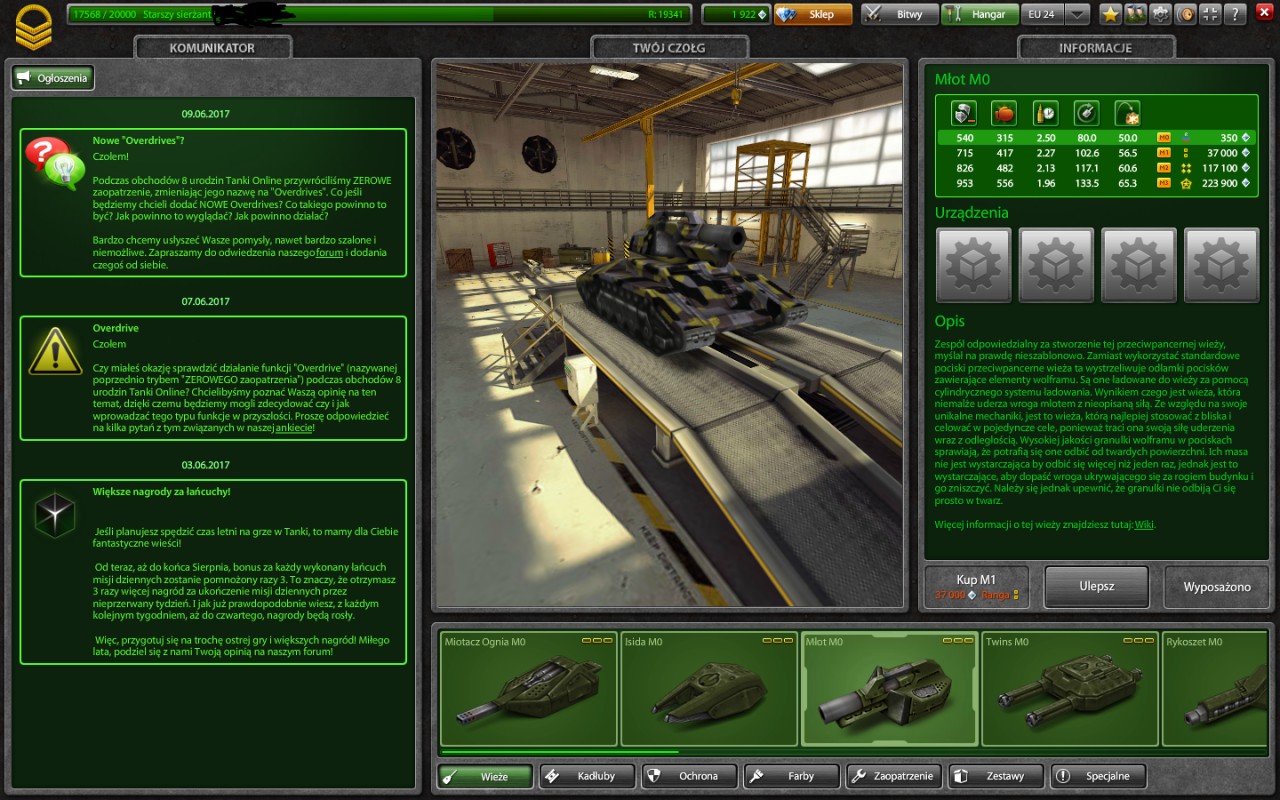This screenshot has height=800, width=1280.
Task: Click the Ulepsz upgrade button
Action: pyautogui.click(x=1097, y=587)
